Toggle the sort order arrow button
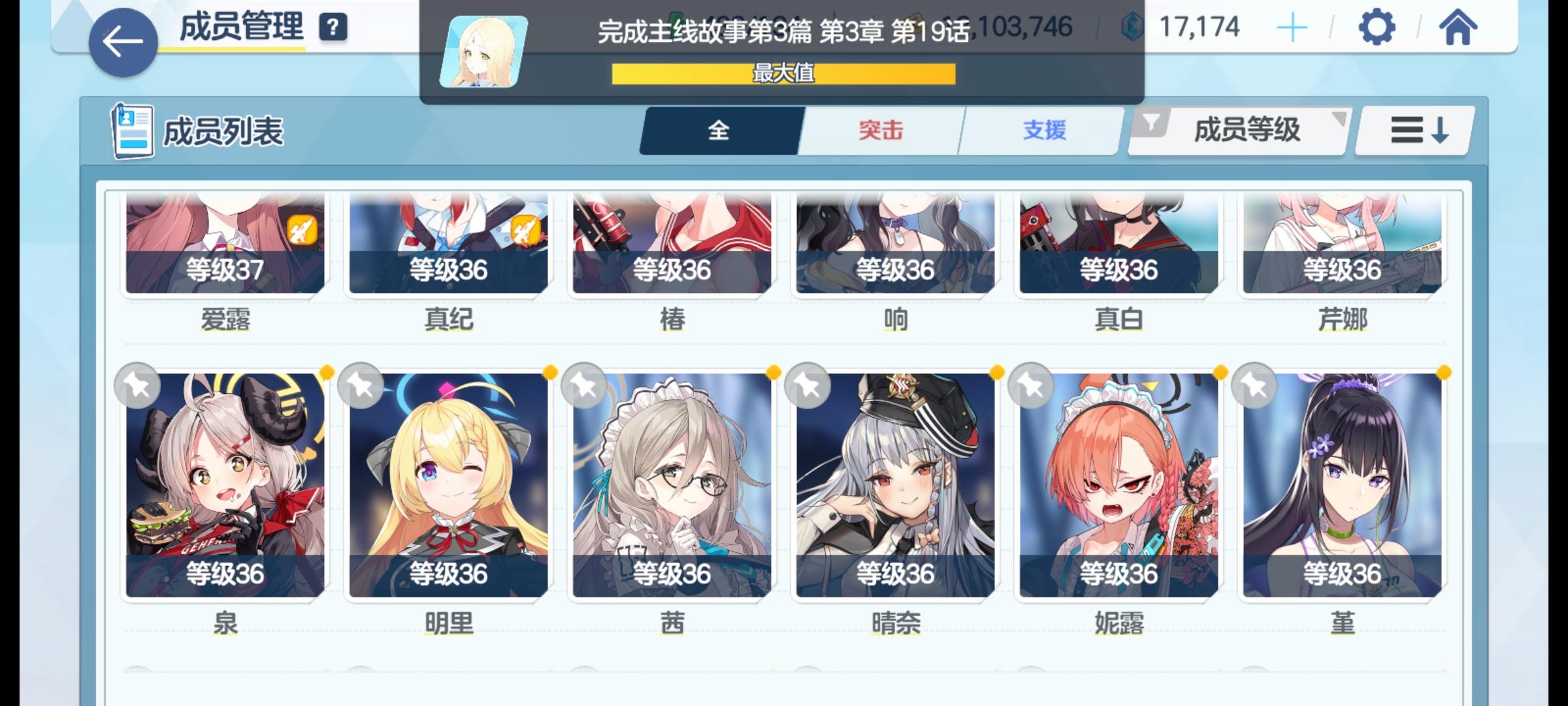The image size is (1568, 706). 1415,130
